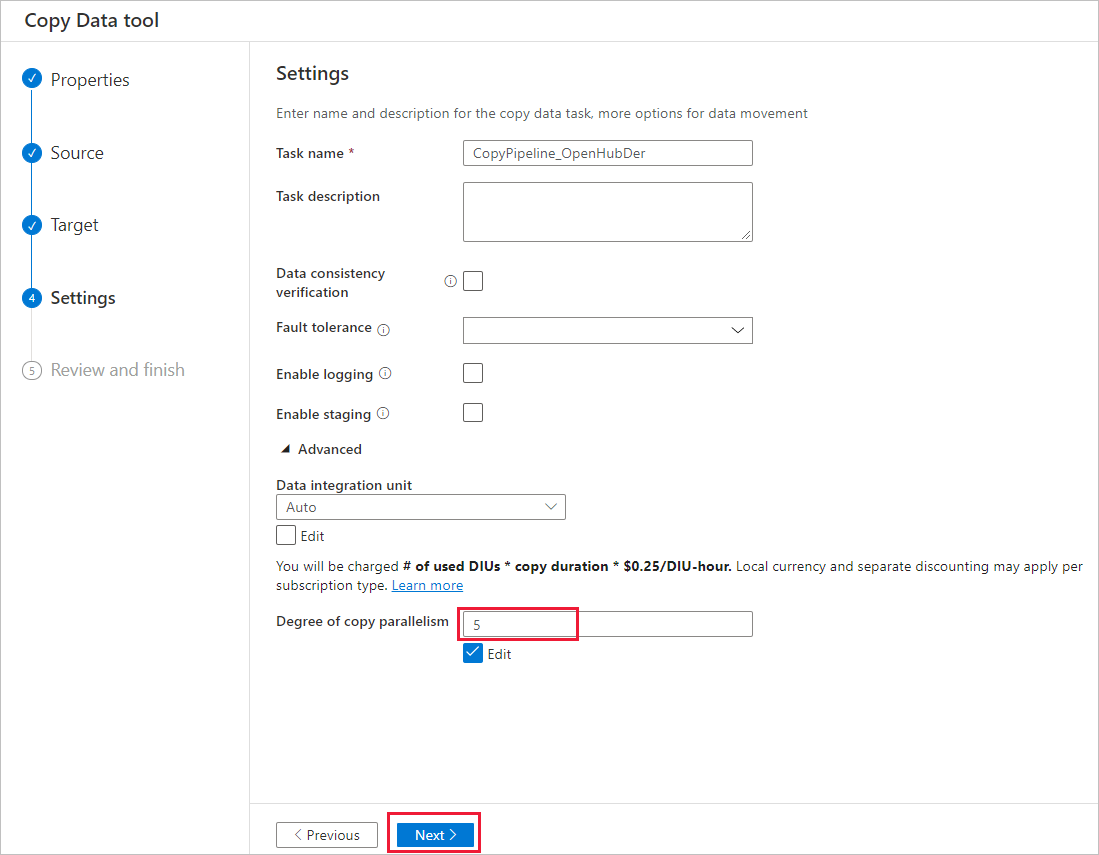1099x855 pixels.
Task: Click the Next button
Action: click(x=433, y=834)
